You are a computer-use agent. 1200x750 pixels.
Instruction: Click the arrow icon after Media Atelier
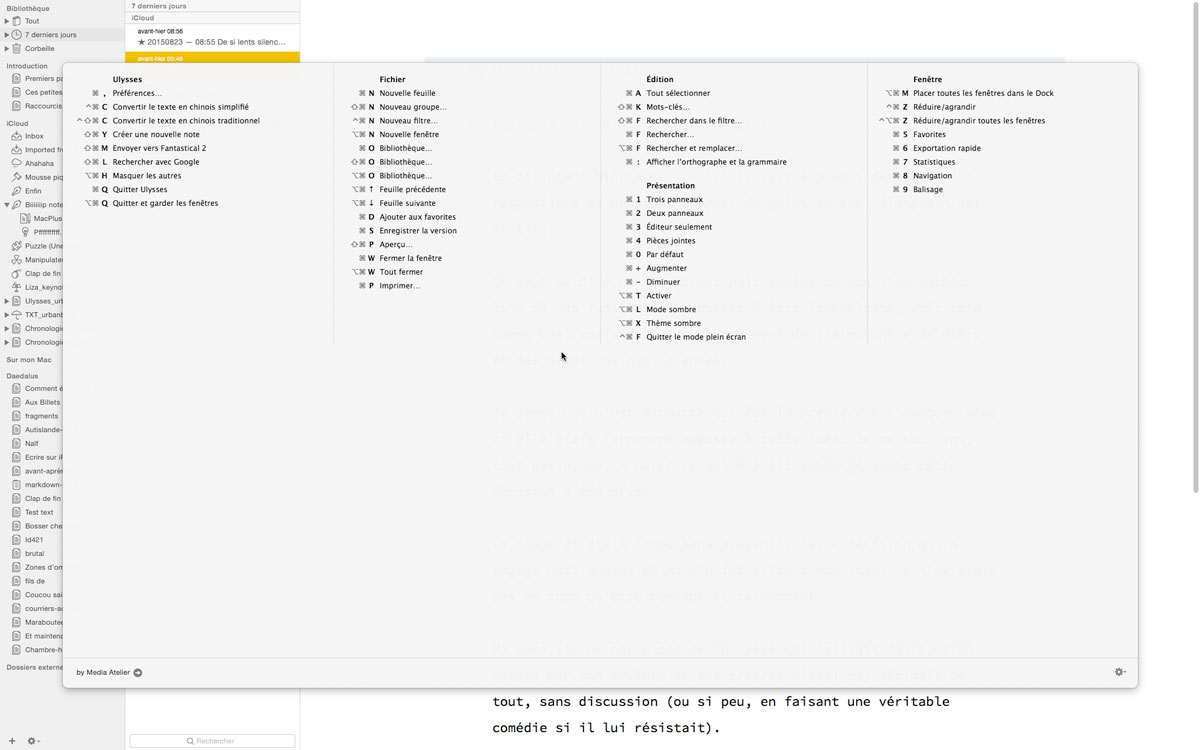[x=138, y=673]
